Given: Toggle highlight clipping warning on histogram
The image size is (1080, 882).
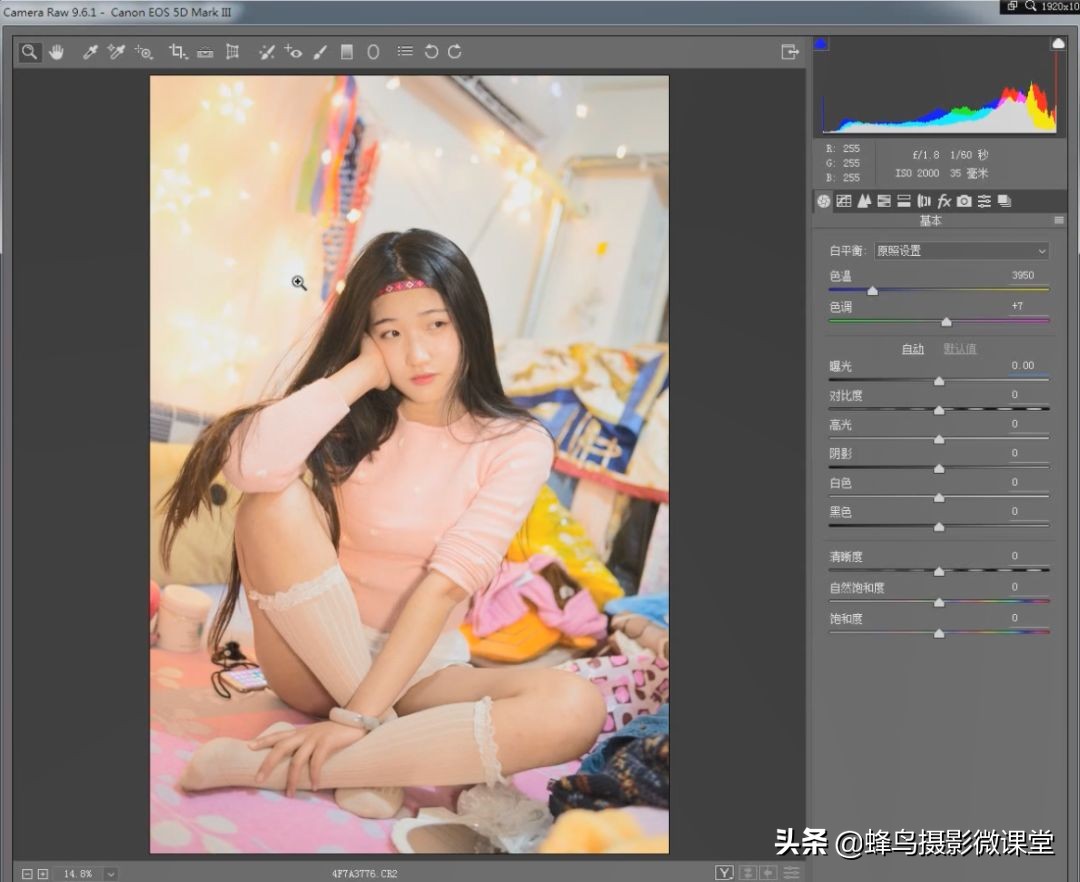Looking at the screenshot, I should [x=1058, y=42].
